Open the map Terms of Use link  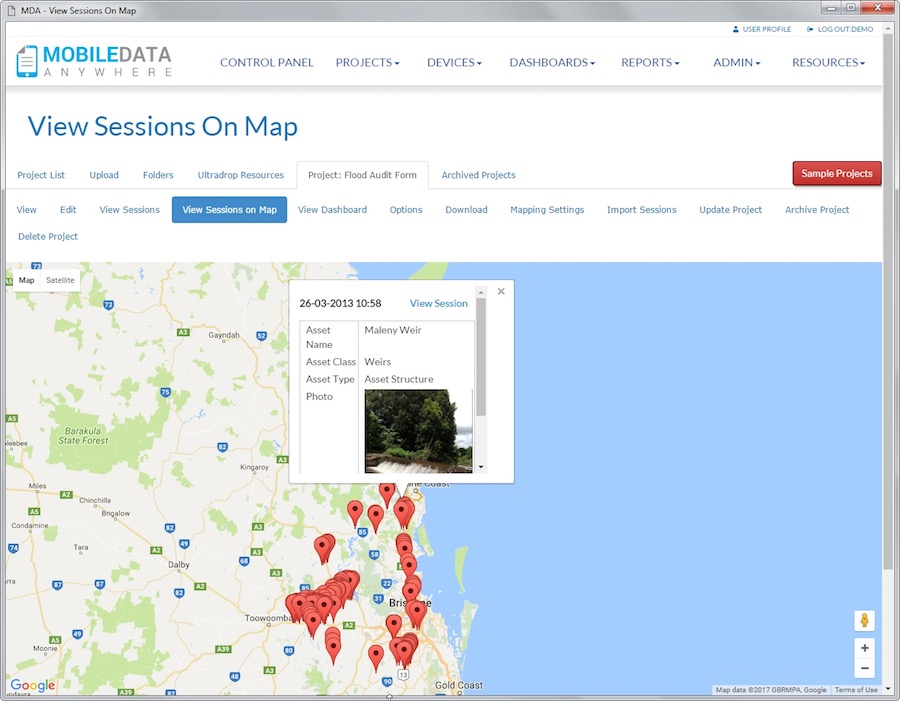(x=856, y=690)
